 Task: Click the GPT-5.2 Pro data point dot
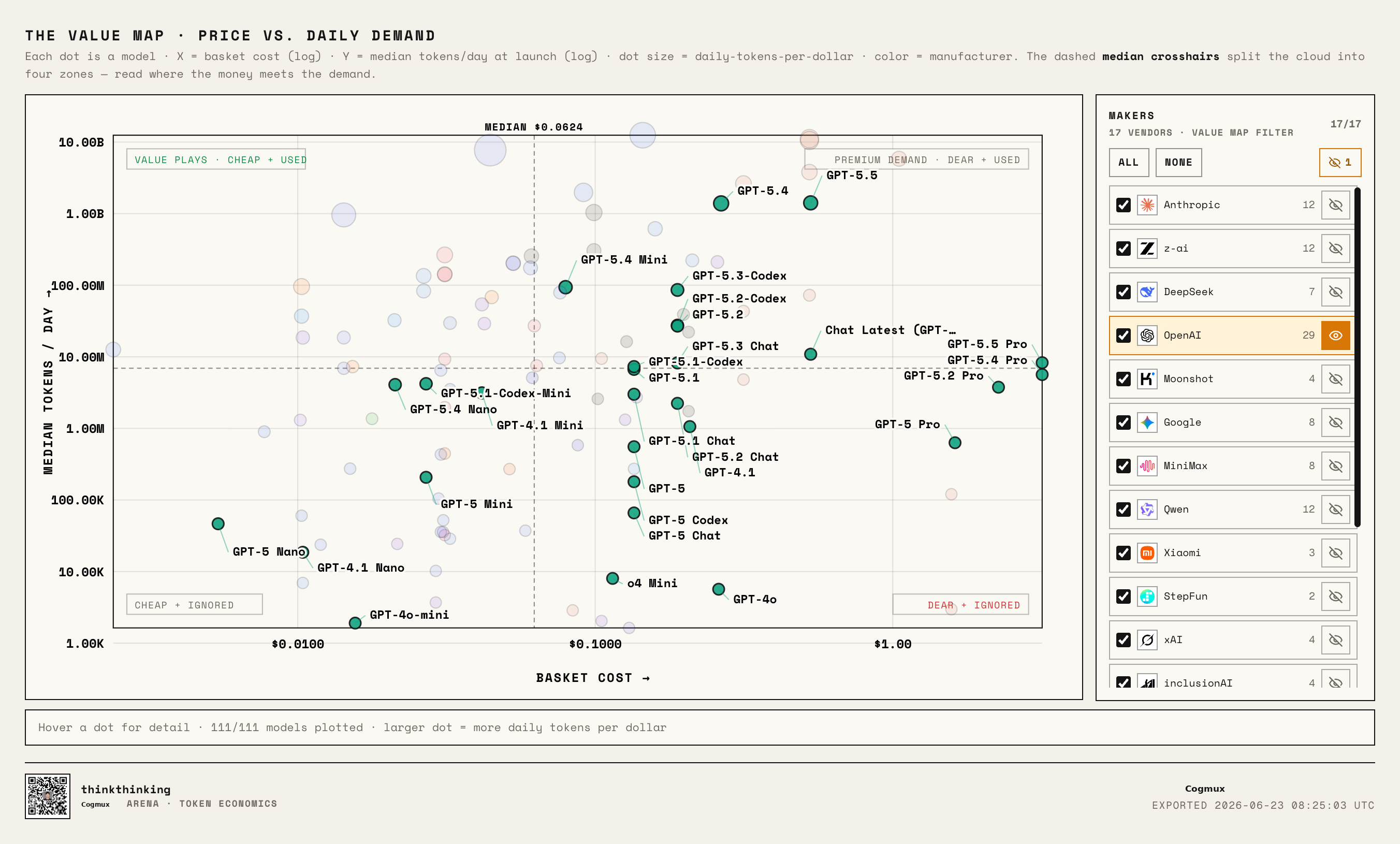[998, 387]
